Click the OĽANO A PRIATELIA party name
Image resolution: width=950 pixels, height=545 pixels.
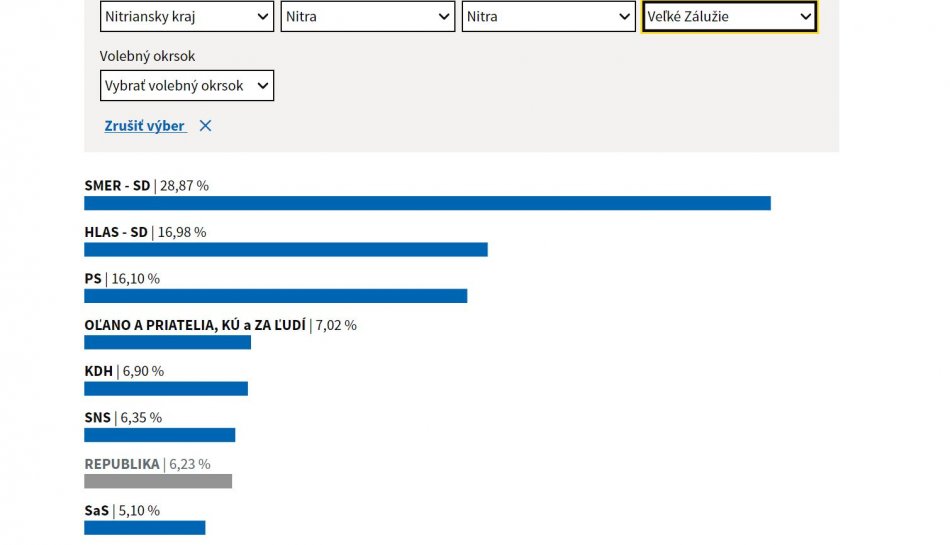[x=195, y=325]
